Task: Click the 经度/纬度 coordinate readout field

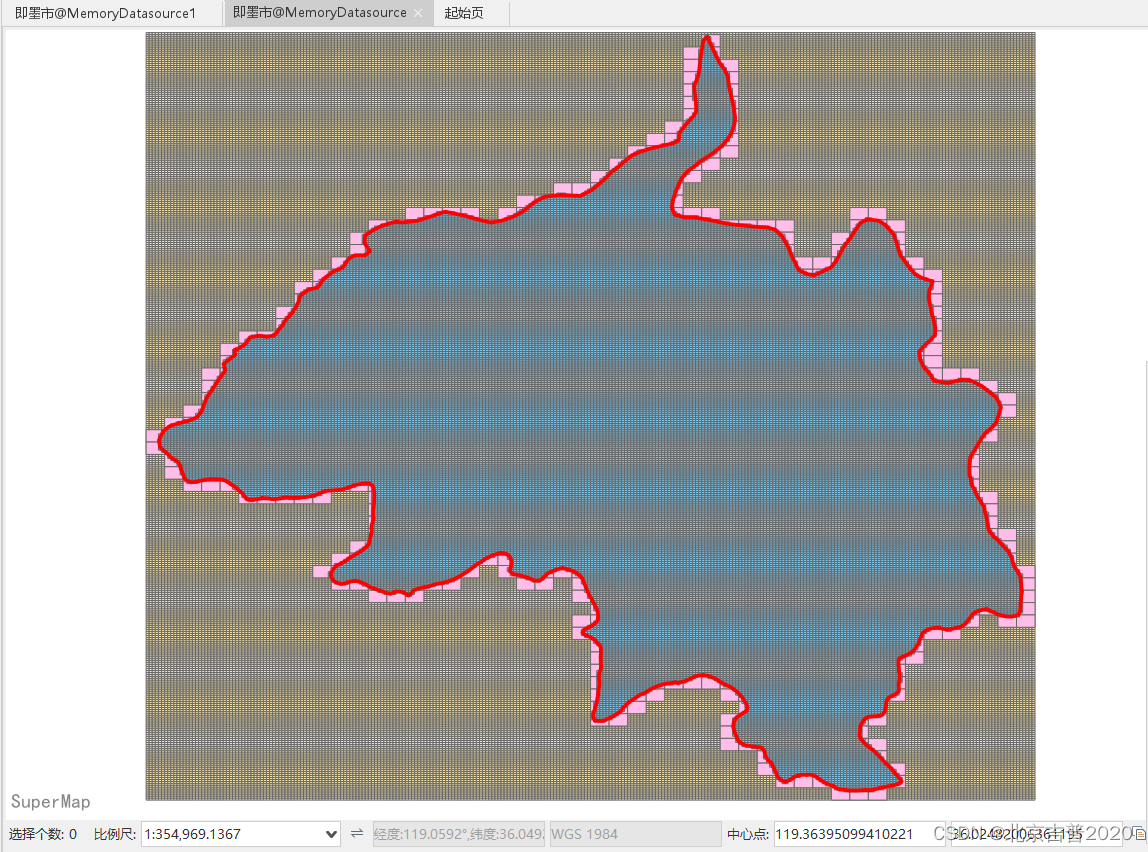Action: click(x=458, y=834)
